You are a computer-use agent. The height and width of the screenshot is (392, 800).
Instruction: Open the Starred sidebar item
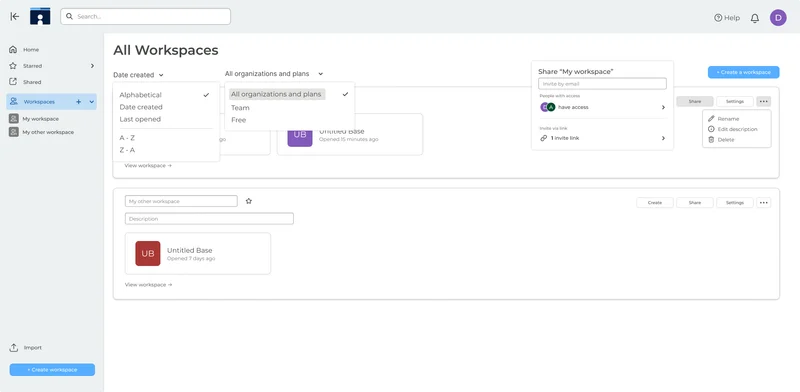click(33, 66)
